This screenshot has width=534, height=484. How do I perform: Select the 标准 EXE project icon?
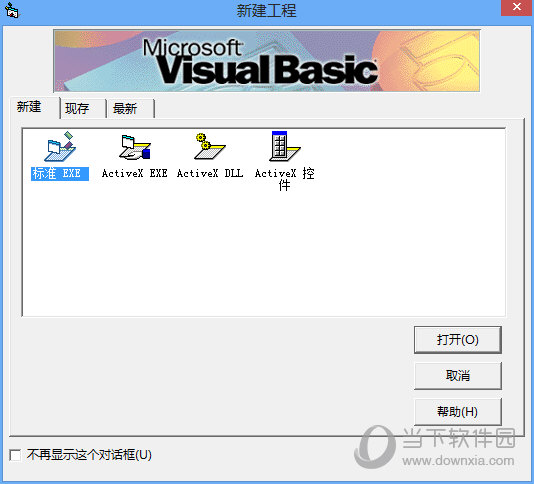point(60,147)
